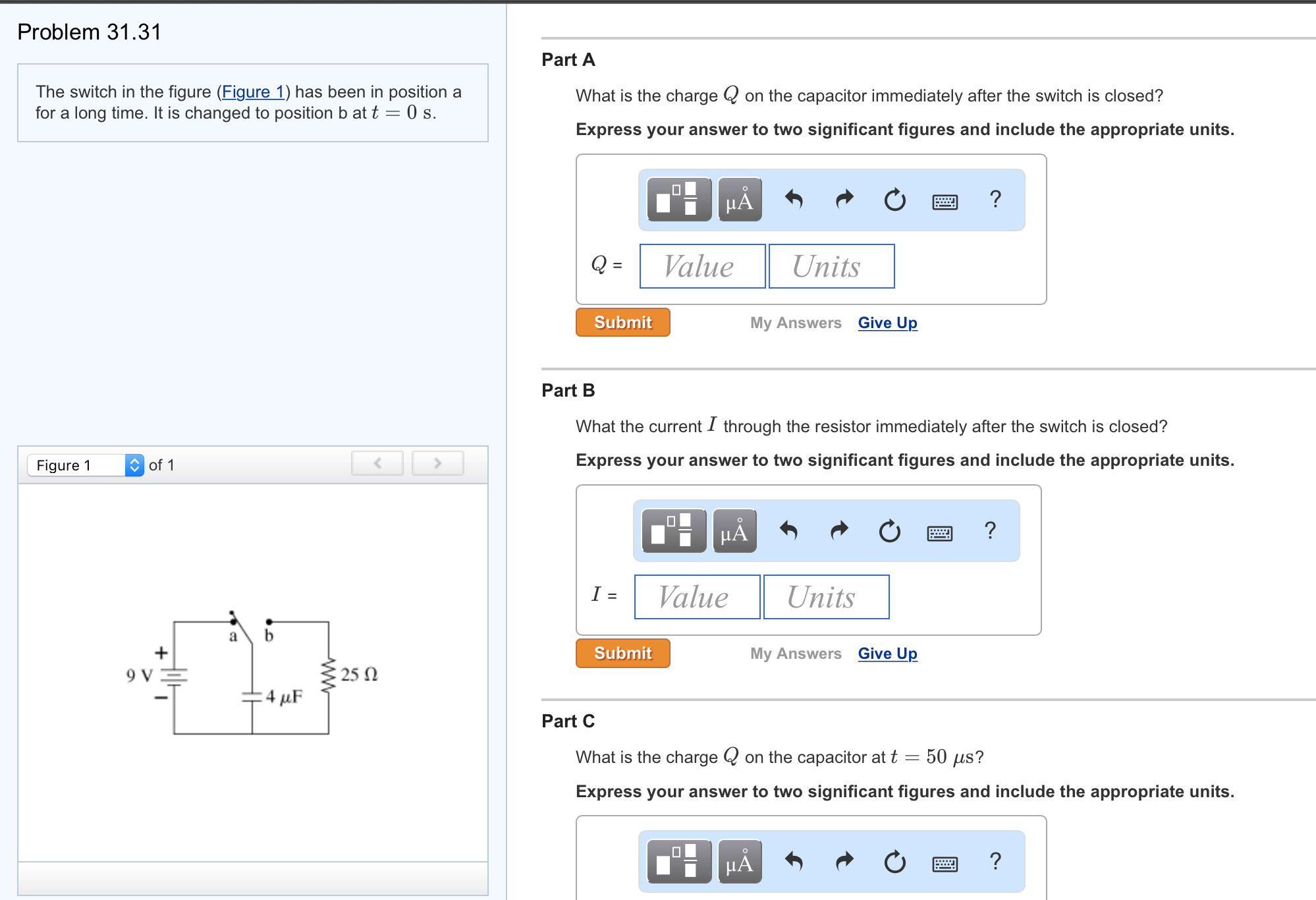This screenshot has width=1316, height=900.
Task: Redo edit in Part A answer toolbar
Action: pos(843,200)
